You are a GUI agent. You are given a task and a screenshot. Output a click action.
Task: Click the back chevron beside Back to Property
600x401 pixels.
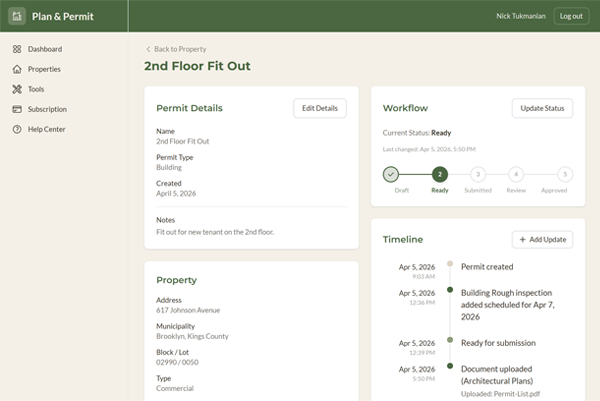tap(148, 49)
